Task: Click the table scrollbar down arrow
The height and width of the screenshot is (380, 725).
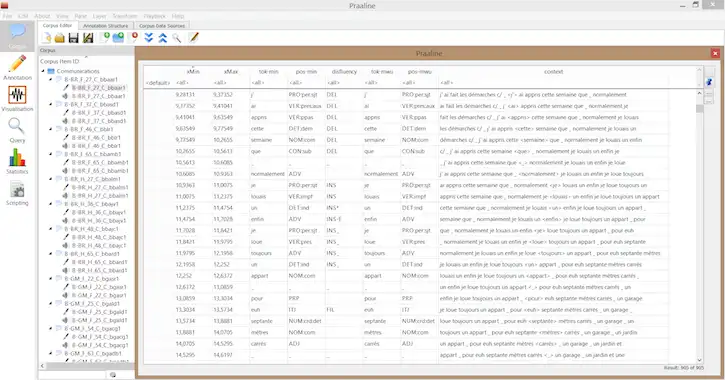Action: coord(699,360)
